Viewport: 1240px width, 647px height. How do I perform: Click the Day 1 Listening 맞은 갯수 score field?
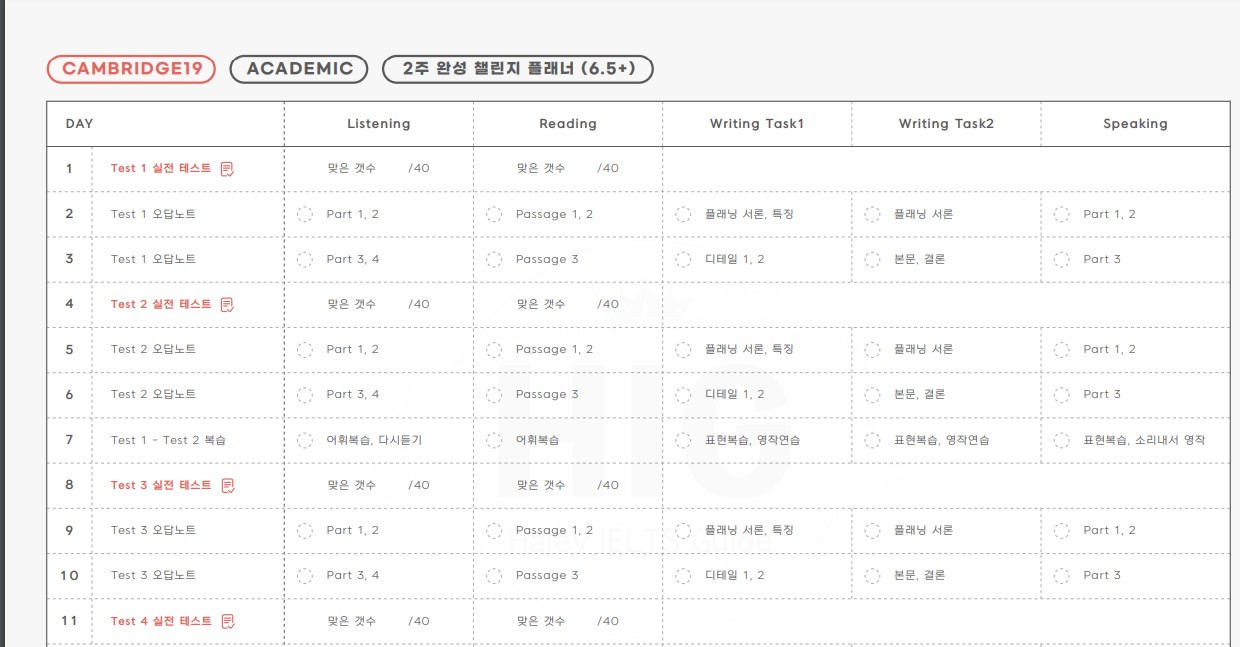(378, 168)
